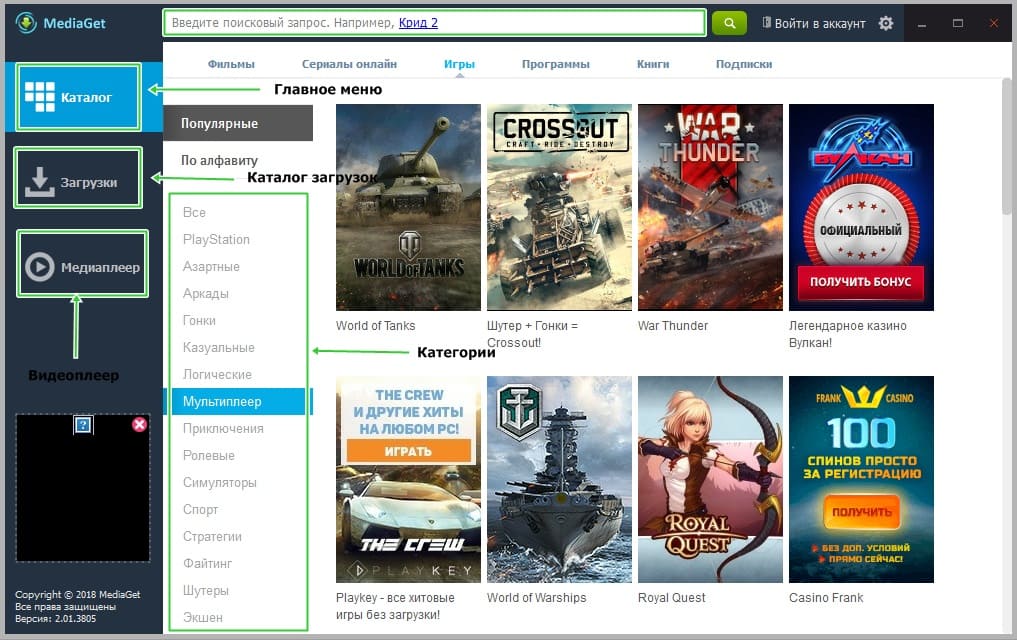Viewport: 1017px width, 640px height.
Task: Click the Легендарное казино Вулкан! caption
Action: (848, 334)
